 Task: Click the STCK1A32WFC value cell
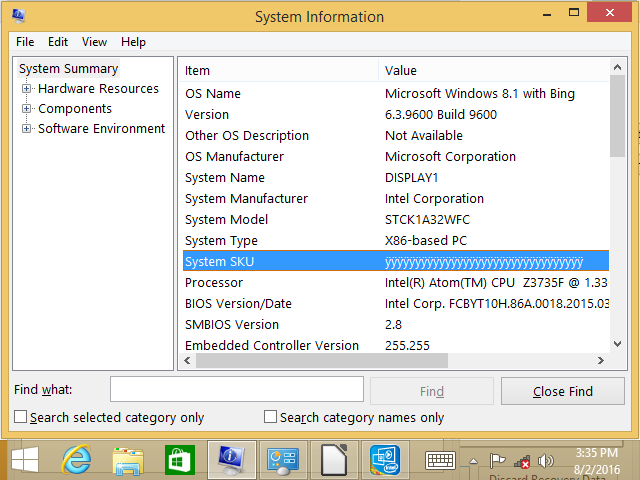point(427,220)
